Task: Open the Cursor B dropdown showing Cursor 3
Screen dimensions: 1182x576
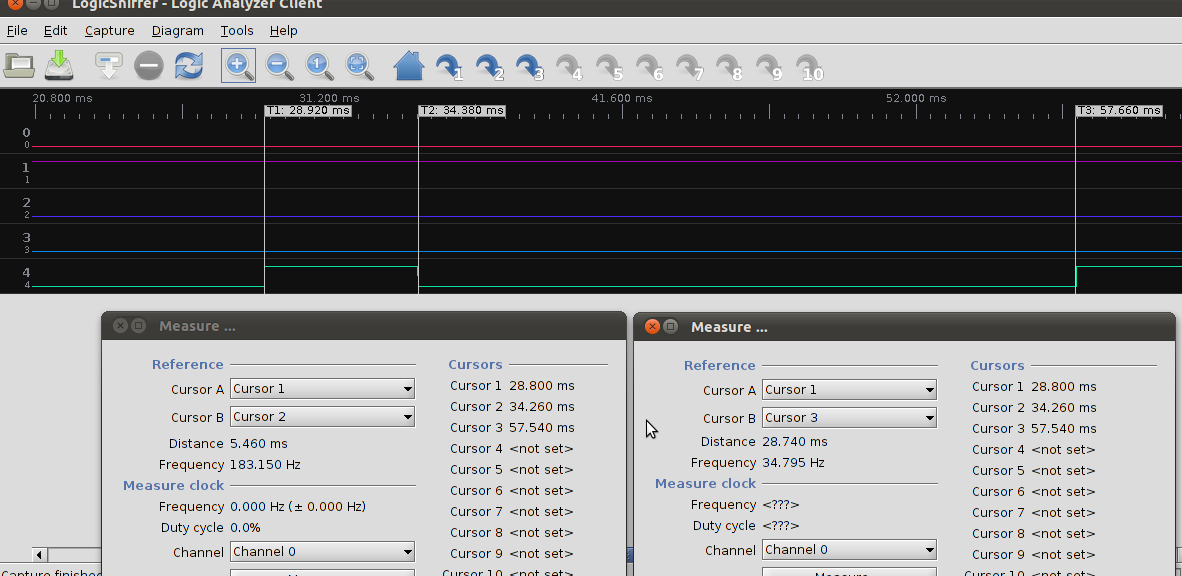Action: (848, 417)
